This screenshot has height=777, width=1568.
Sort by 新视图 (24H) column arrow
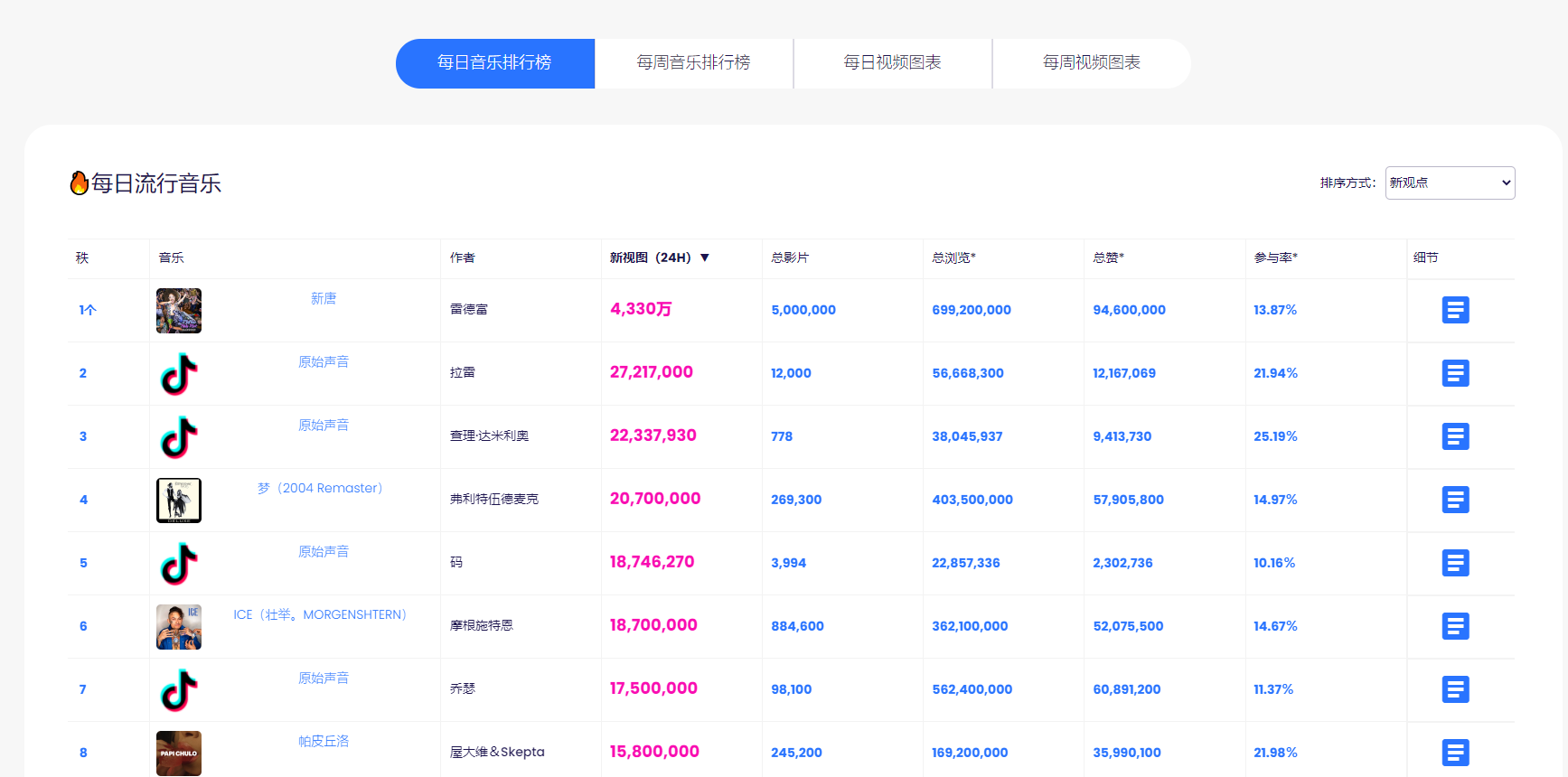[705, 257]
